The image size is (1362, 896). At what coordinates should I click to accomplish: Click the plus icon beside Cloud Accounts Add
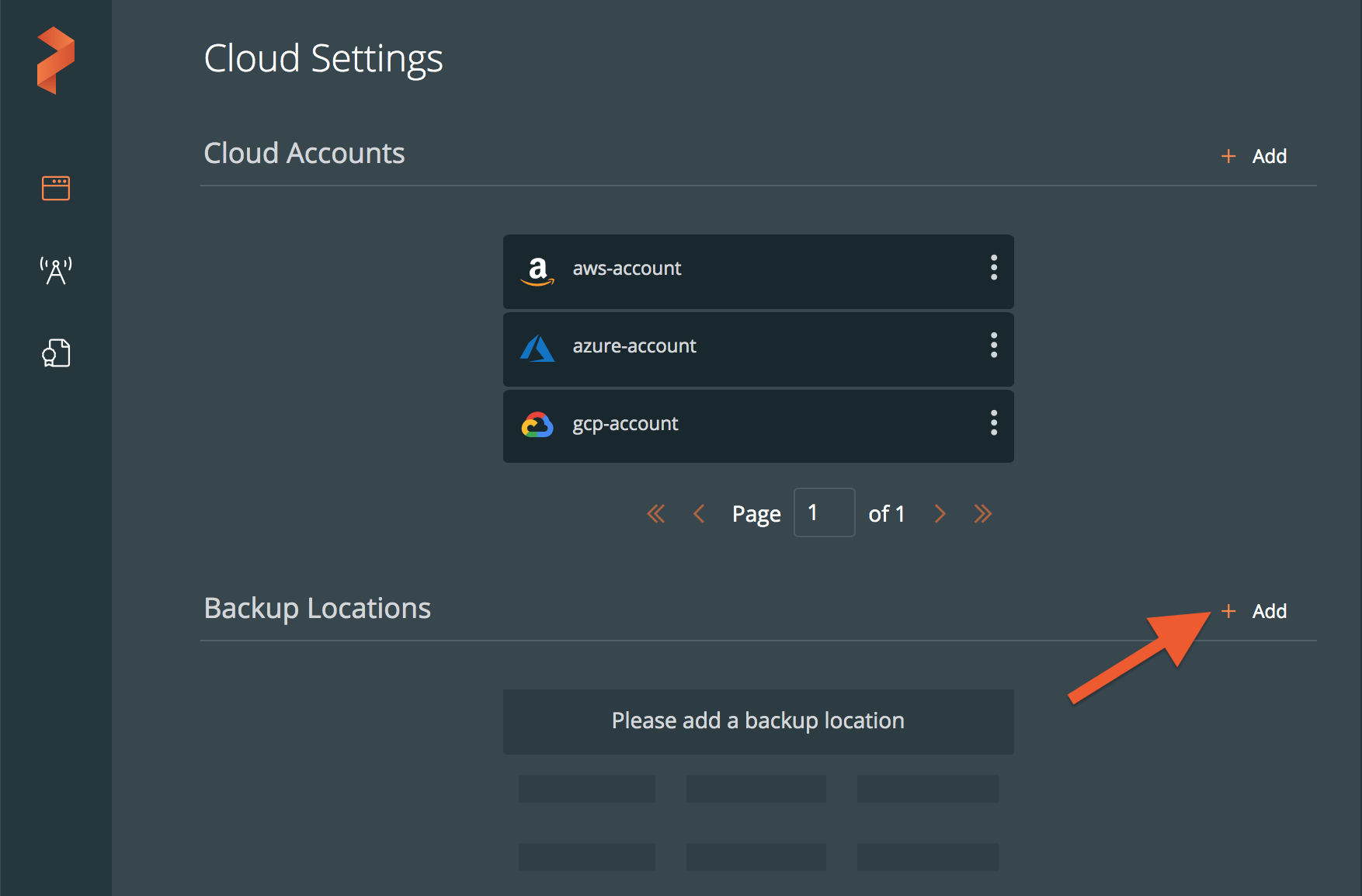[1228, 156]
